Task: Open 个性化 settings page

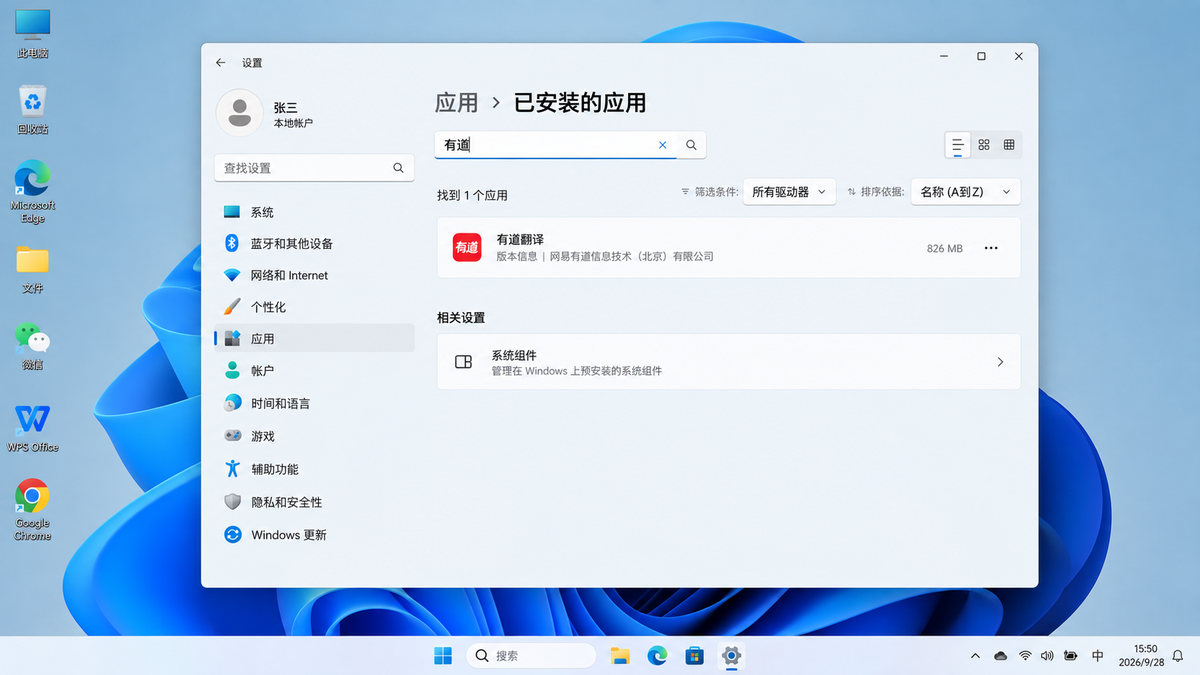Action: [x=314, y=307]
